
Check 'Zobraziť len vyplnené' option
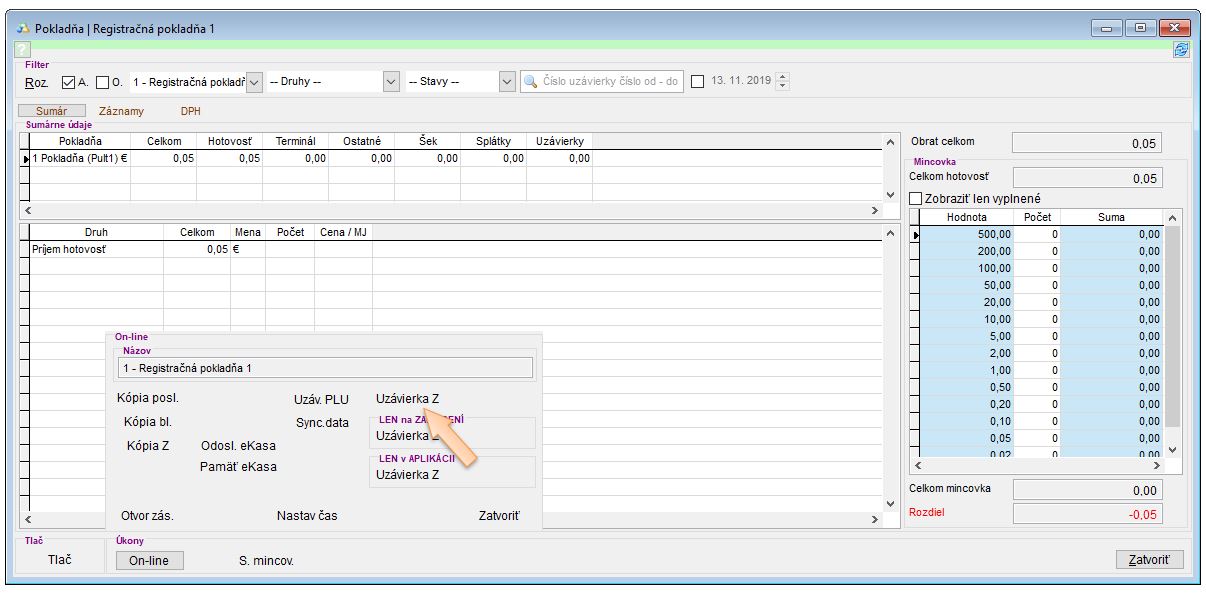click(916, 199)
